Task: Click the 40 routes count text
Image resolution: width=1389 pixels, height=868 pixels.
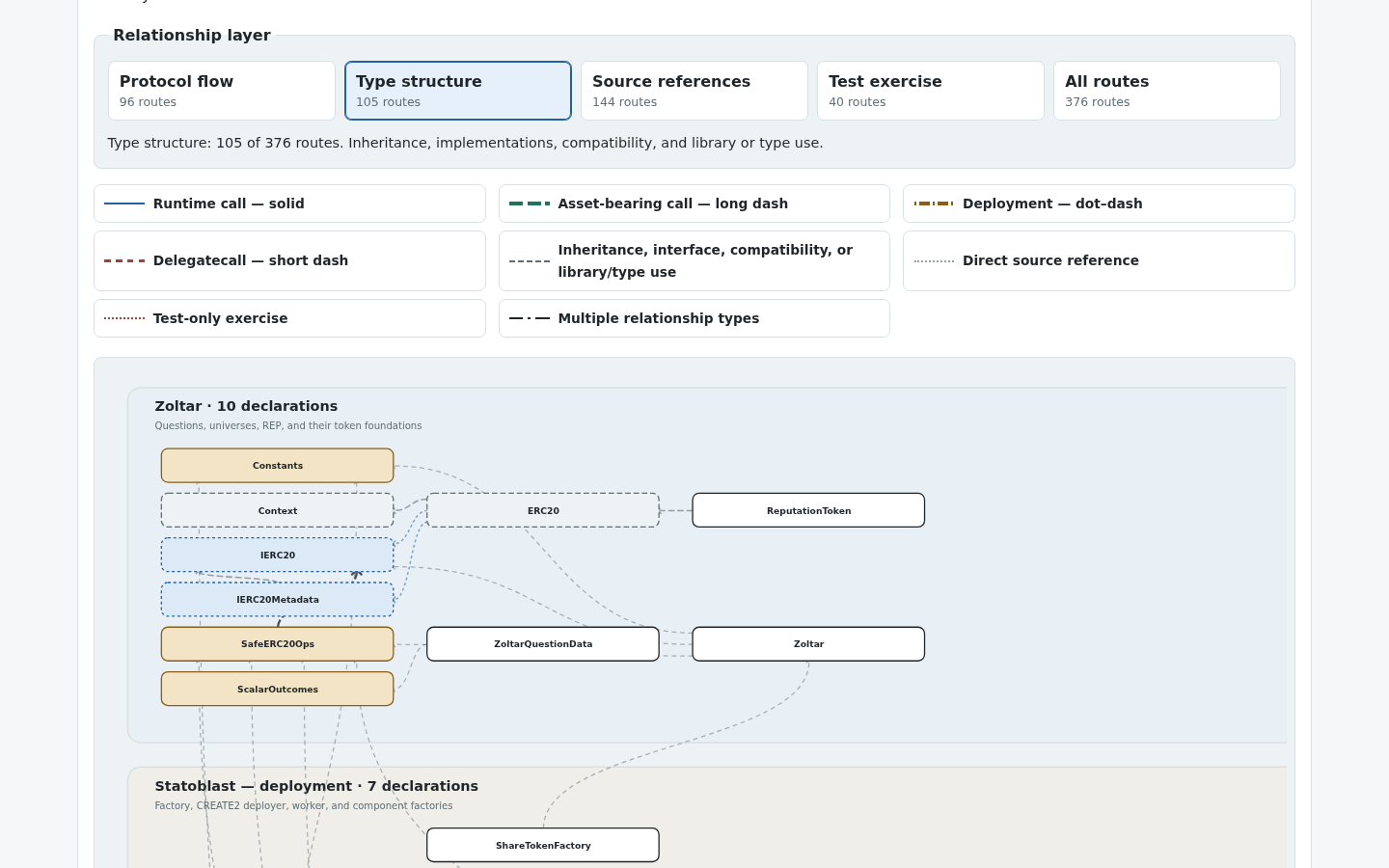Action: 857,102
